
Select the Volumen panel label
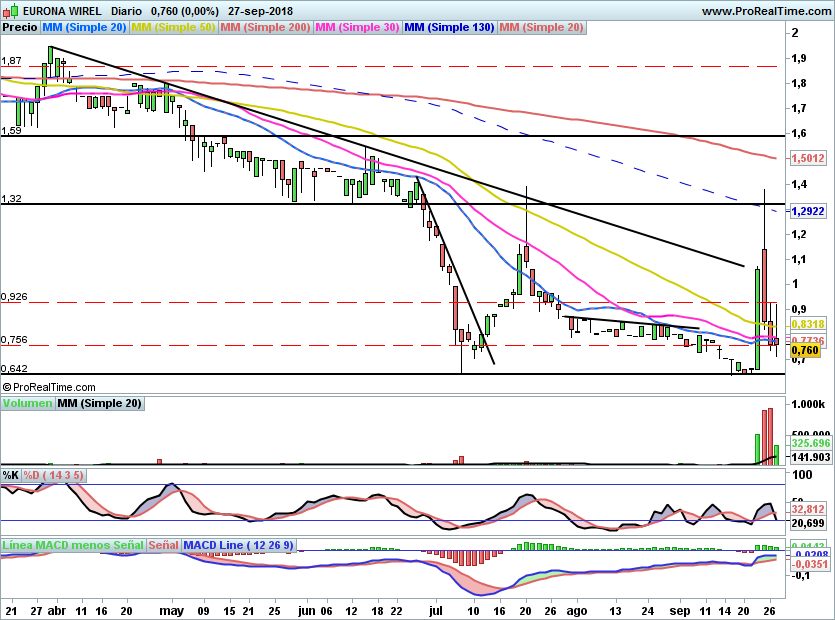28,403
